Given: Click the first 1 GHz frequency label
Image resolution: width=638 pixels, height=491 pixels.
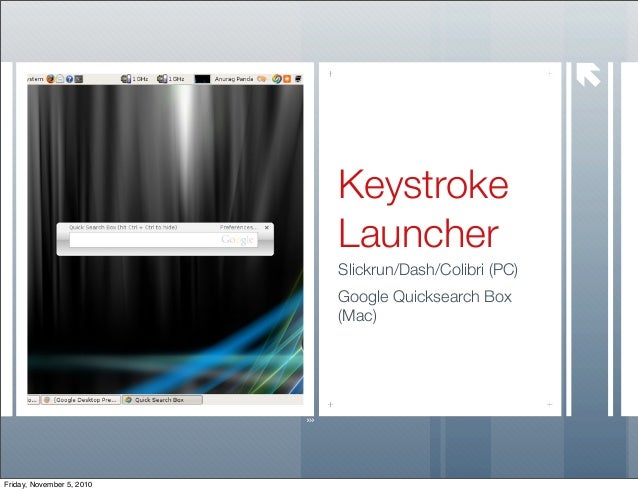Looking at the screenshot, I should tap(140, 79).
